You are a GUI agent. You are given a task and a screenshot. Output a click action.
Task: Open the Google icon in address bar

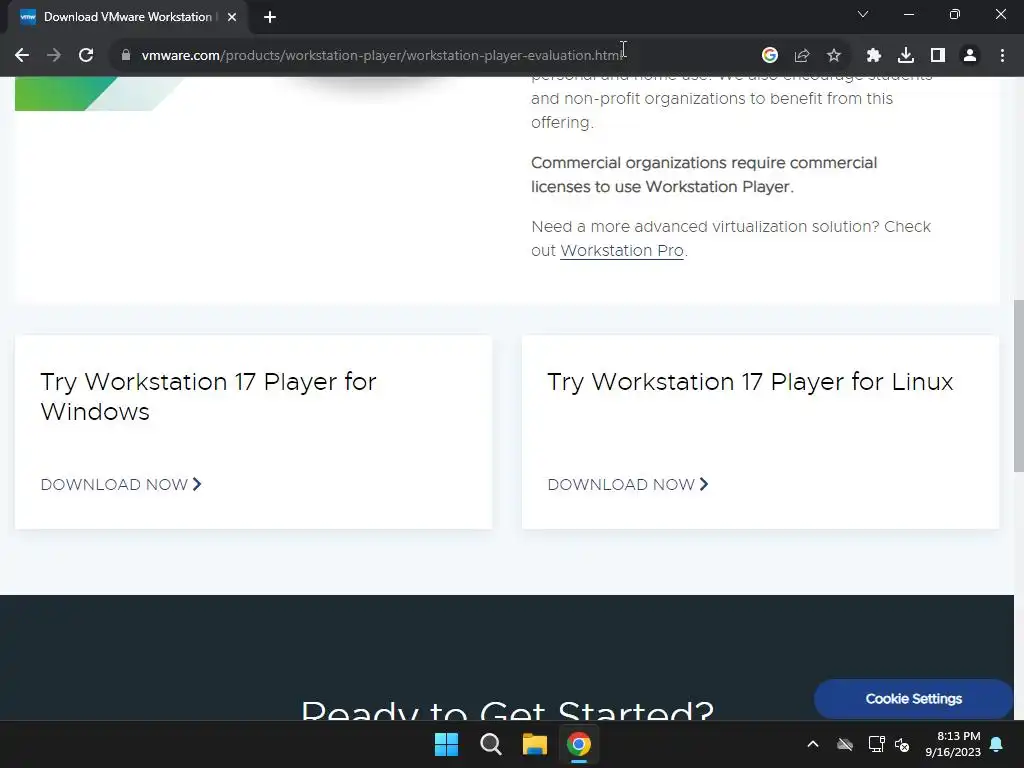click(770, 56)
